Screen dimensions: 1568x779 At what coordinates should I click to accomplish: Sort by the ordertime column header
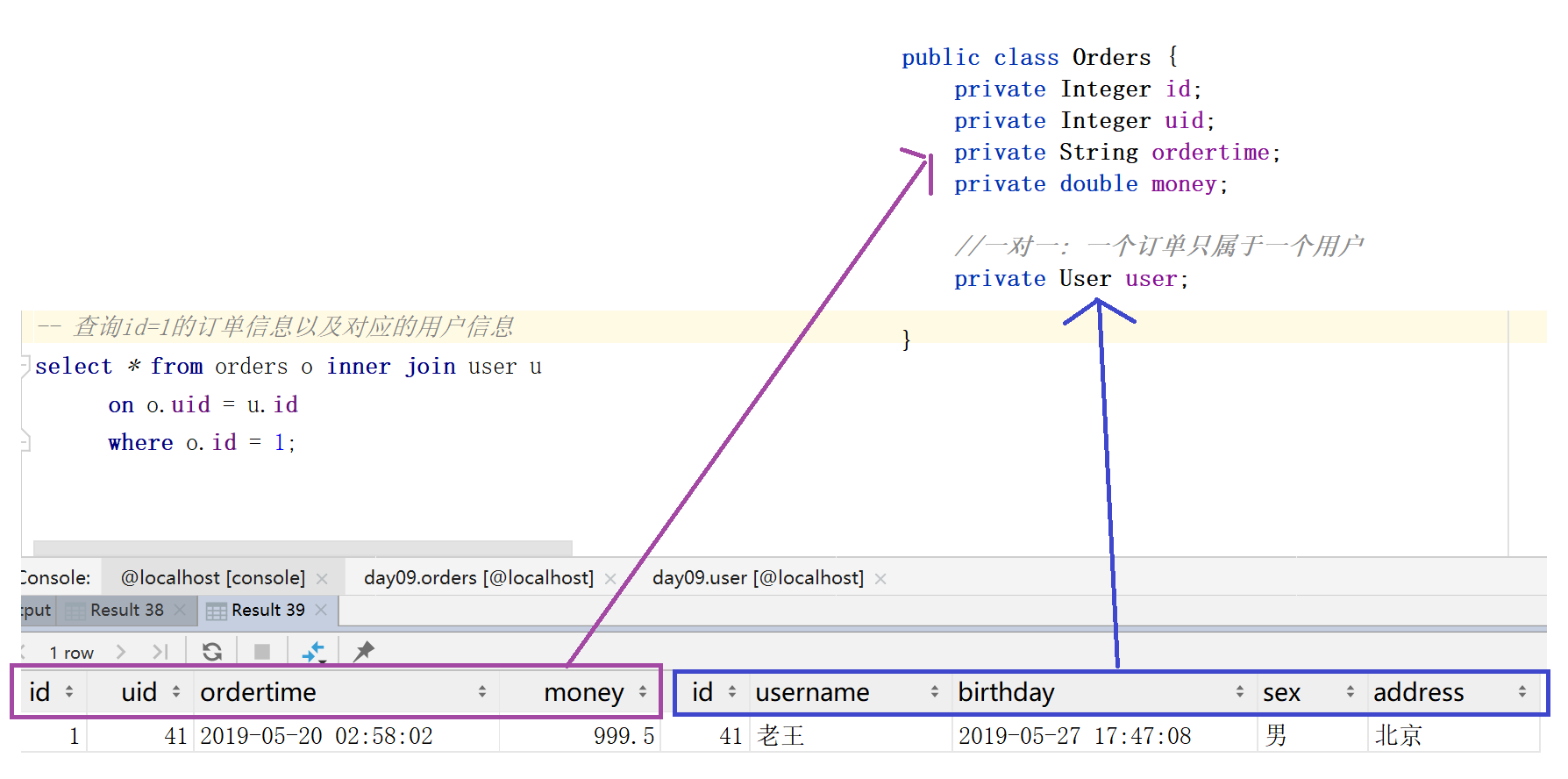[346, 692]
